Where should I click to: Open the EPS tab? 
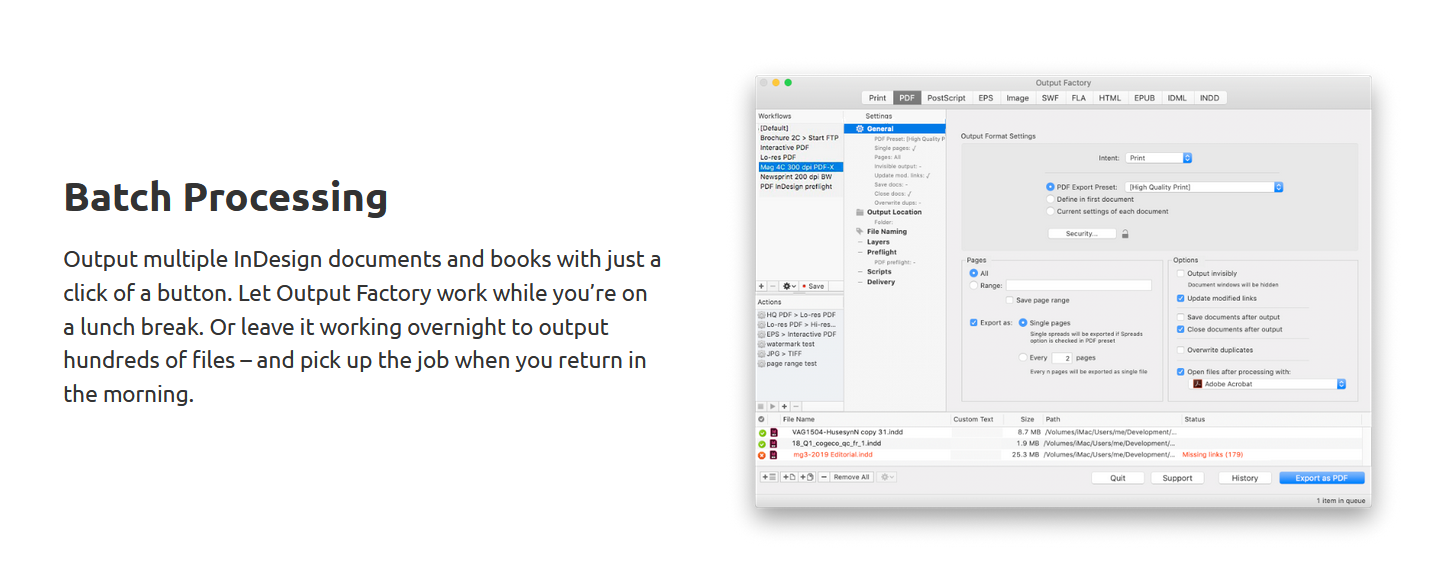(x=986, y=98)
